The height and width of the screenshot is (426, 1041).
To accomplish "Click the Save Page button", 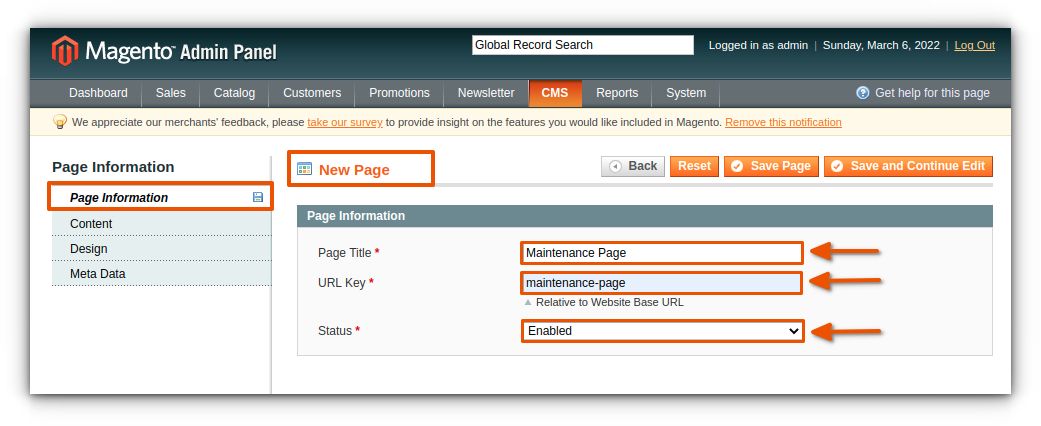I will (771, 167).
